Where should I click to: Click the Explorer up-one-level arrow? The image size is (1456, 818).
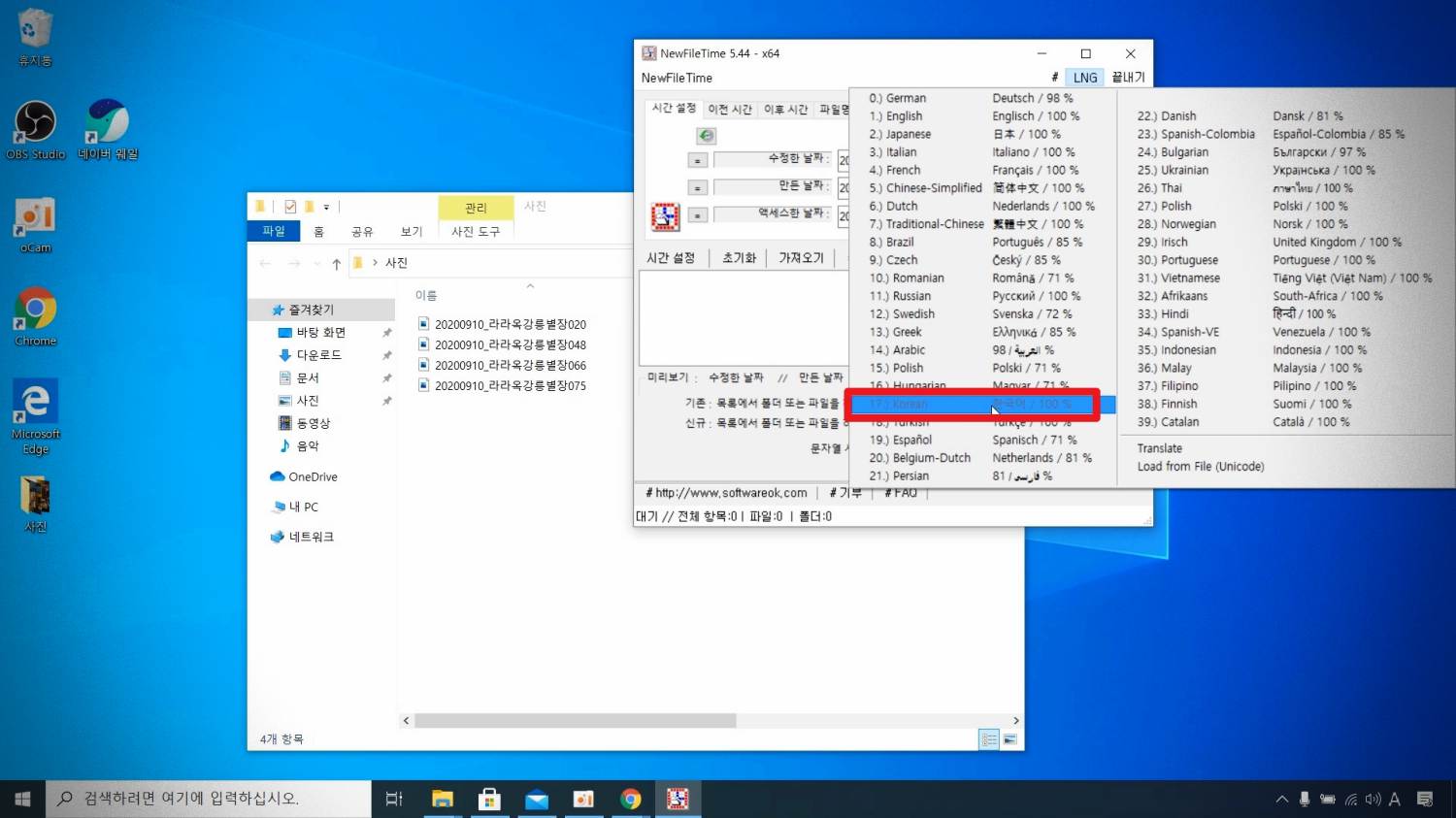pyautogui.click(x=336, y=264)
